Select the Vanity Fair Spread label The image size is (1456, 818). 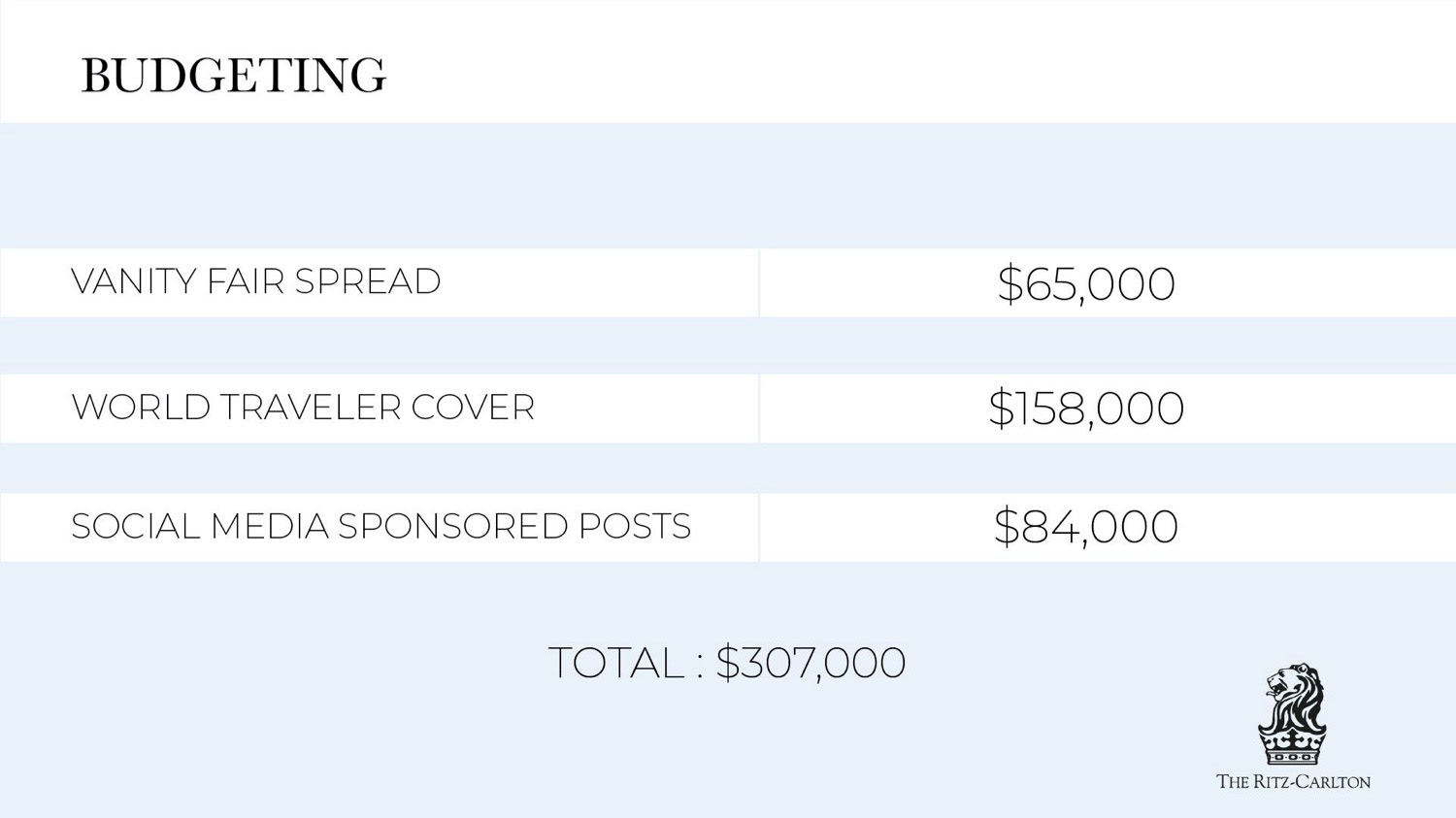255,282
